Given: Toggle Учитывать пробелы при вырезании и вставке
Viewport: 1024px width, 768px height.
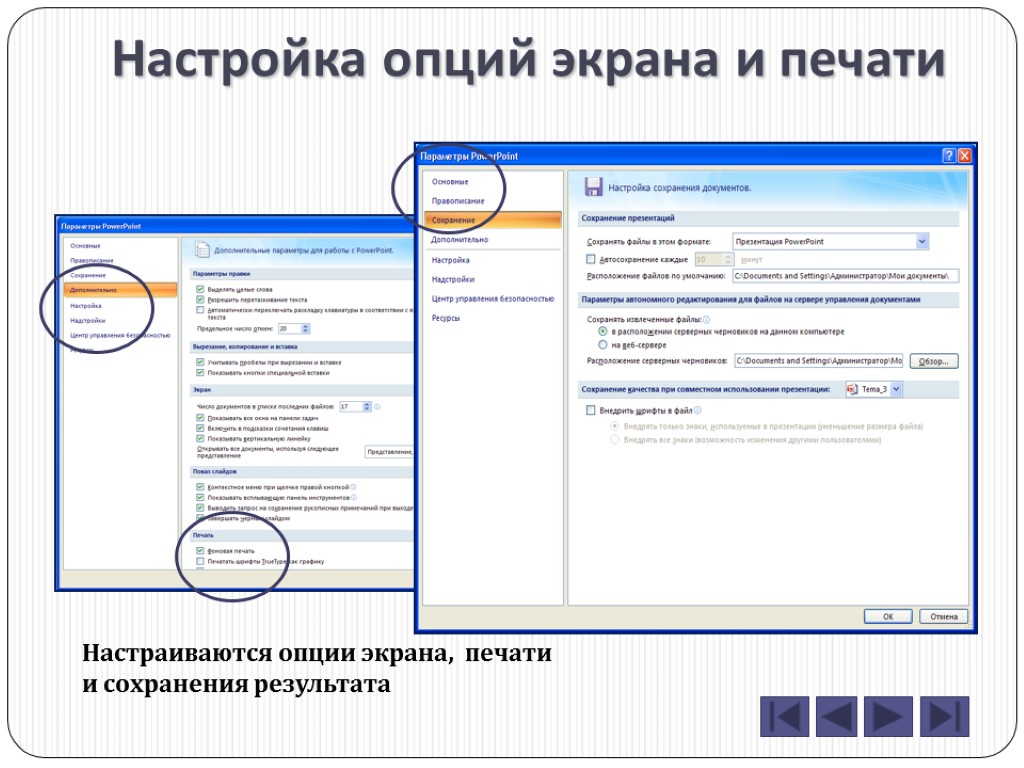Looking at the screenshot, I should 200,362.
